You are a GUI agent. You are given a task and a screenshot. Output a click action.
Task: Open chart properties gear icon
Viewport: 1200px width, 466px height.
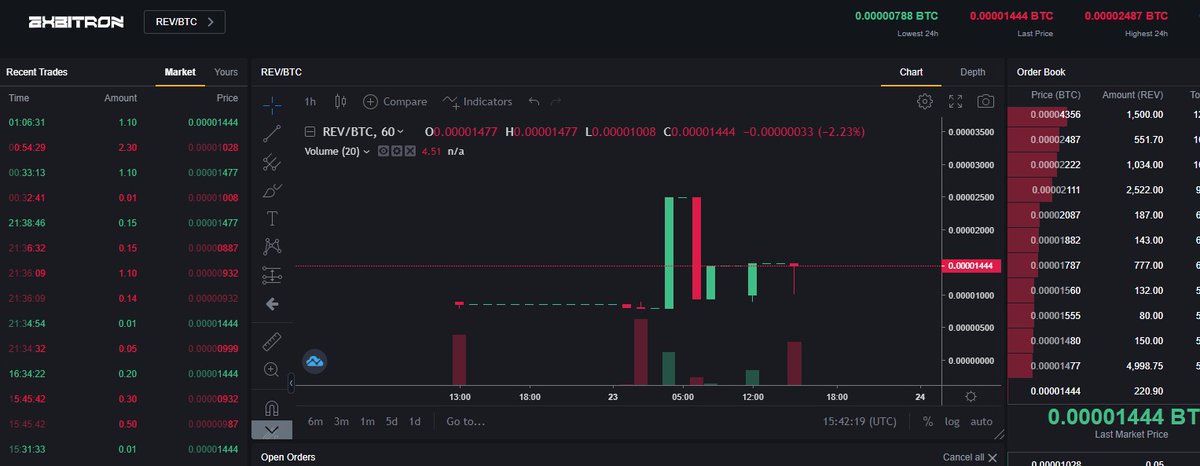point(925,101)
